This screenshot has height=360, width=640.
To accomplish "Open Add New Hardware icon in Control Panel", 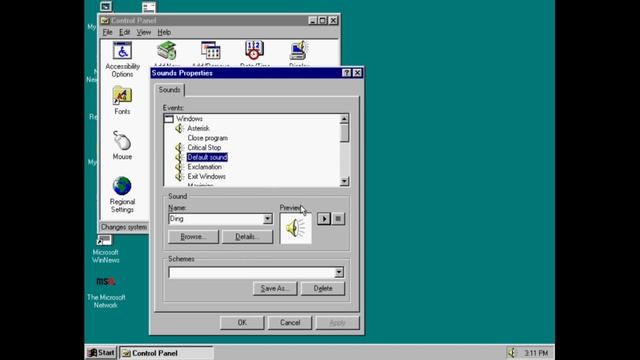I will coord(167,50).
